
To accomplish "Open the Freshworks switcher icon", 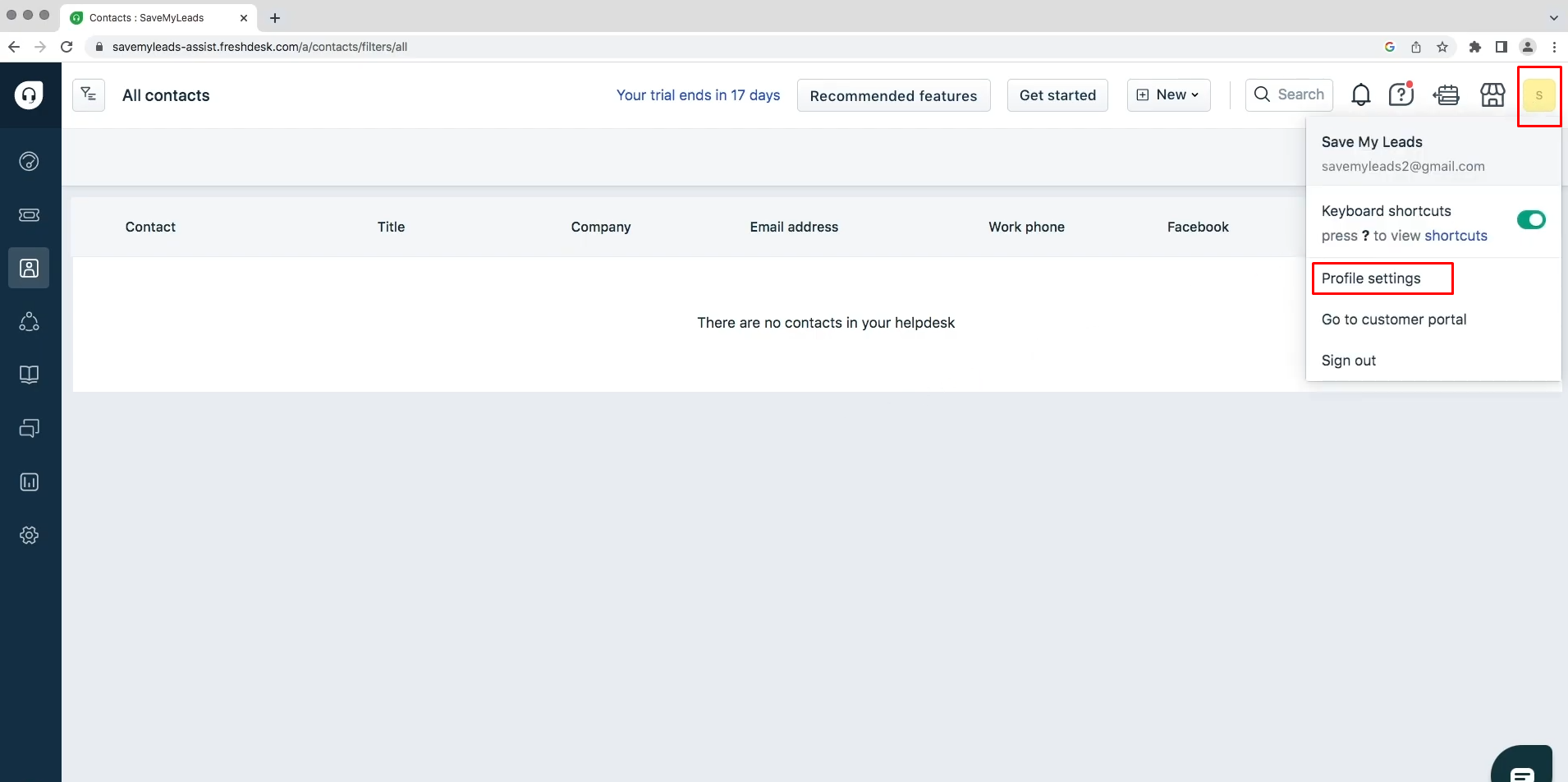I will 1447,95.
